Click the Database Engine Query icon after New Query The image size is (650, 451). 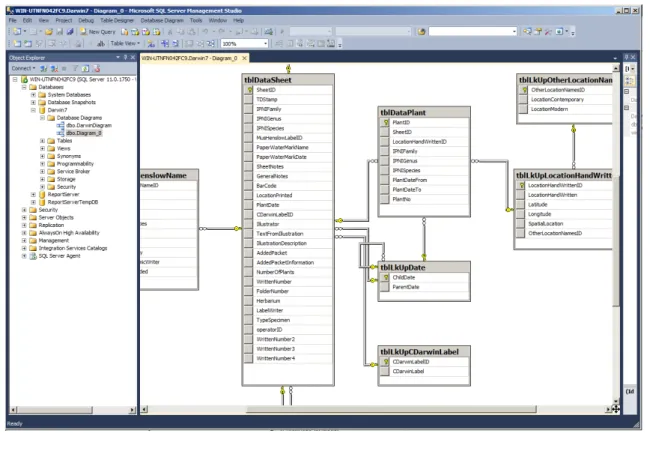pyautogui.click(x=124, y=32)
